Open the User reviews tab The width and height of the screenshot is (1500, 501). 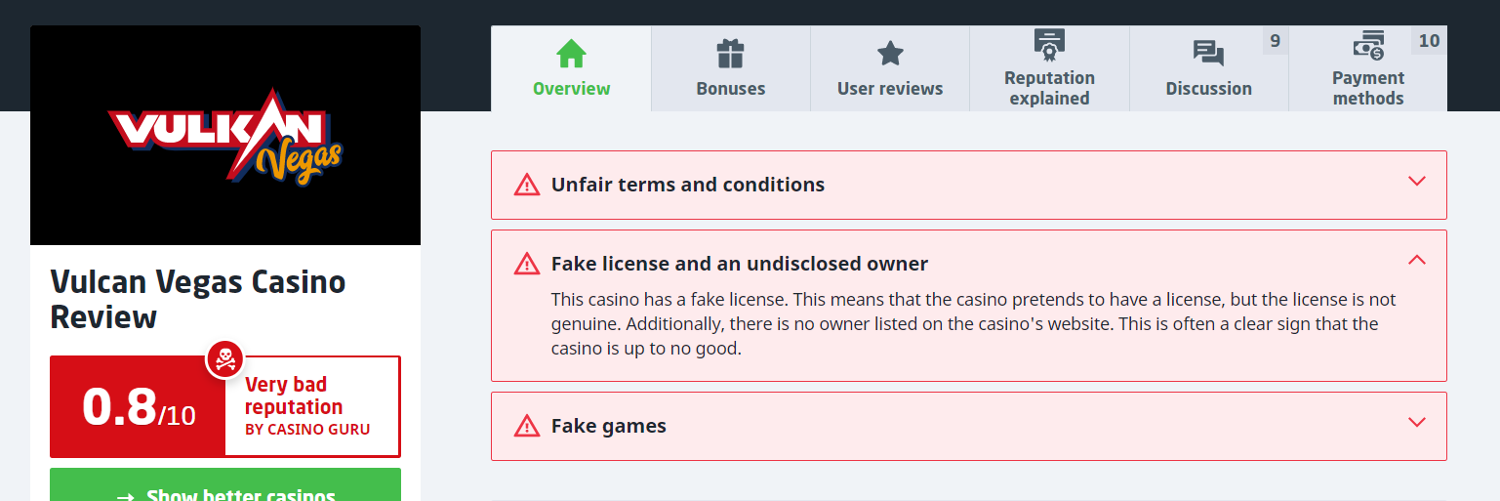pyautogui.click(x=890, y=88)
